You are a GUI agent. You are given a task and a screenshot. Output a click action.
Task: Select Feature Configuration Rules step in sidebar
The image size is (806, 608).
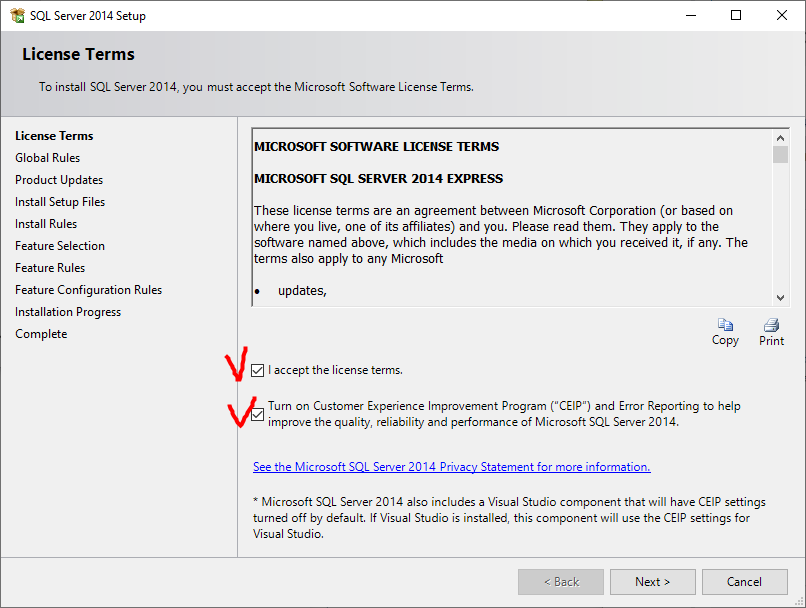(88, 290)
